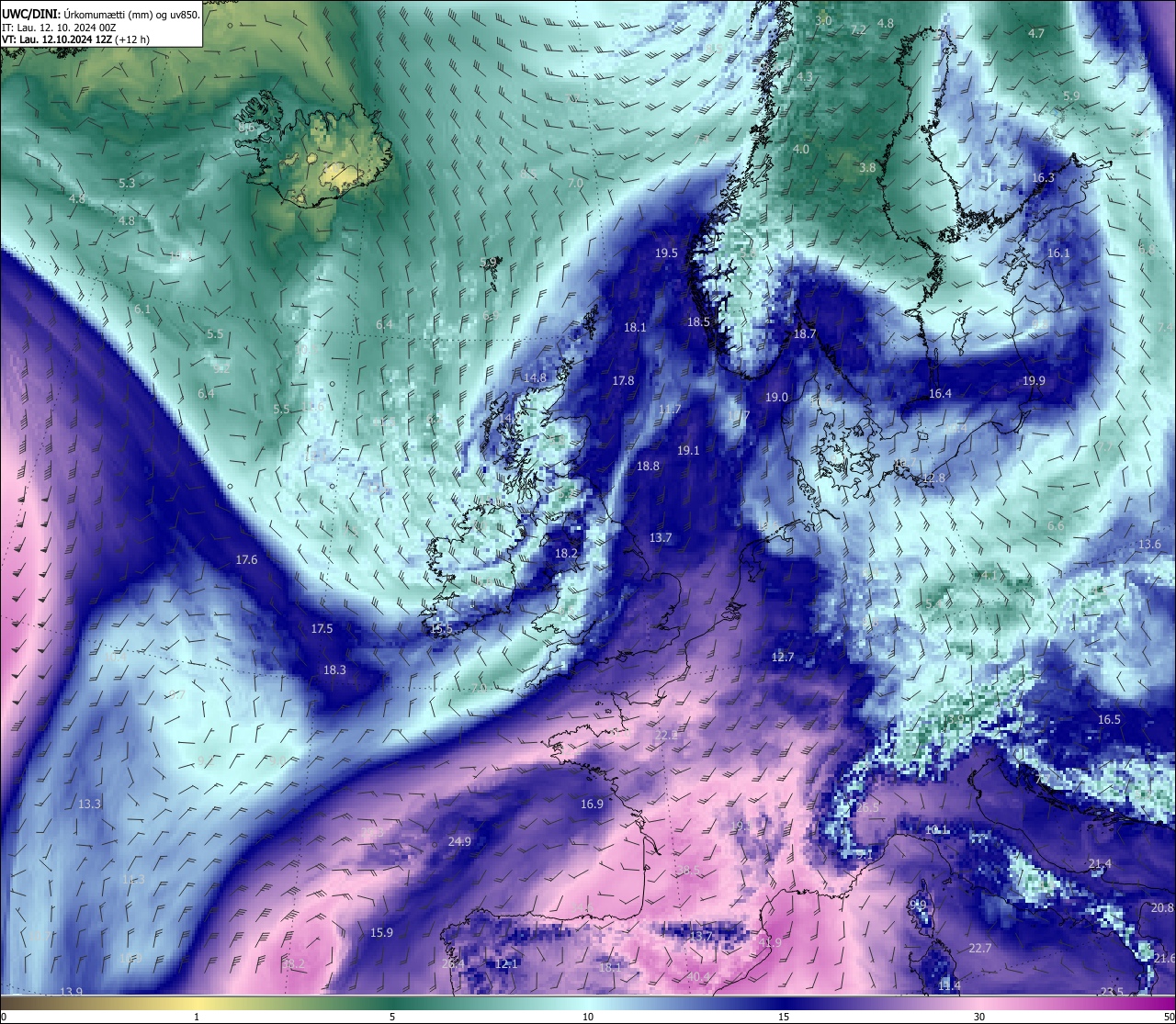Click the 18.3 value label
Screen dimensions: 1176x1024
334,670
